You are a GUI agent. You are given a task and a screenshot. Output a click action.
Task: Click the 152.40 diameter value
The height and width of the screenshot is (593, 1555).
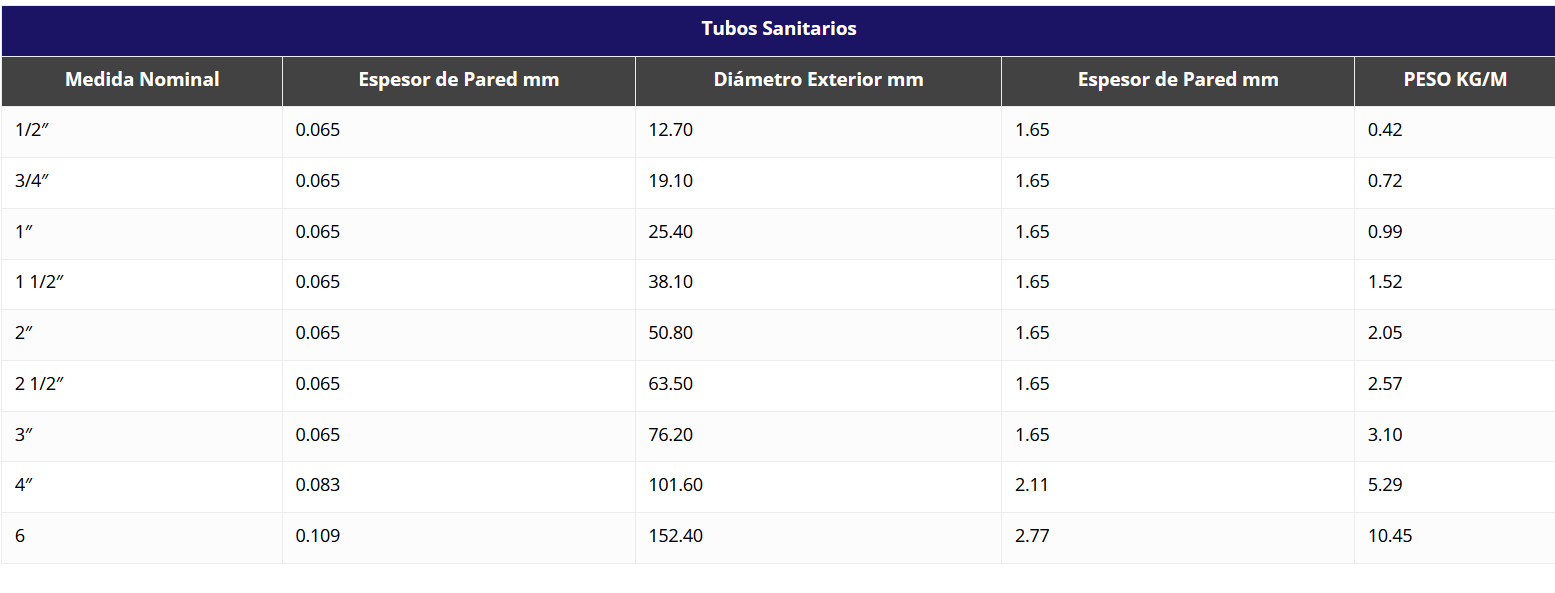click(675, 536)
